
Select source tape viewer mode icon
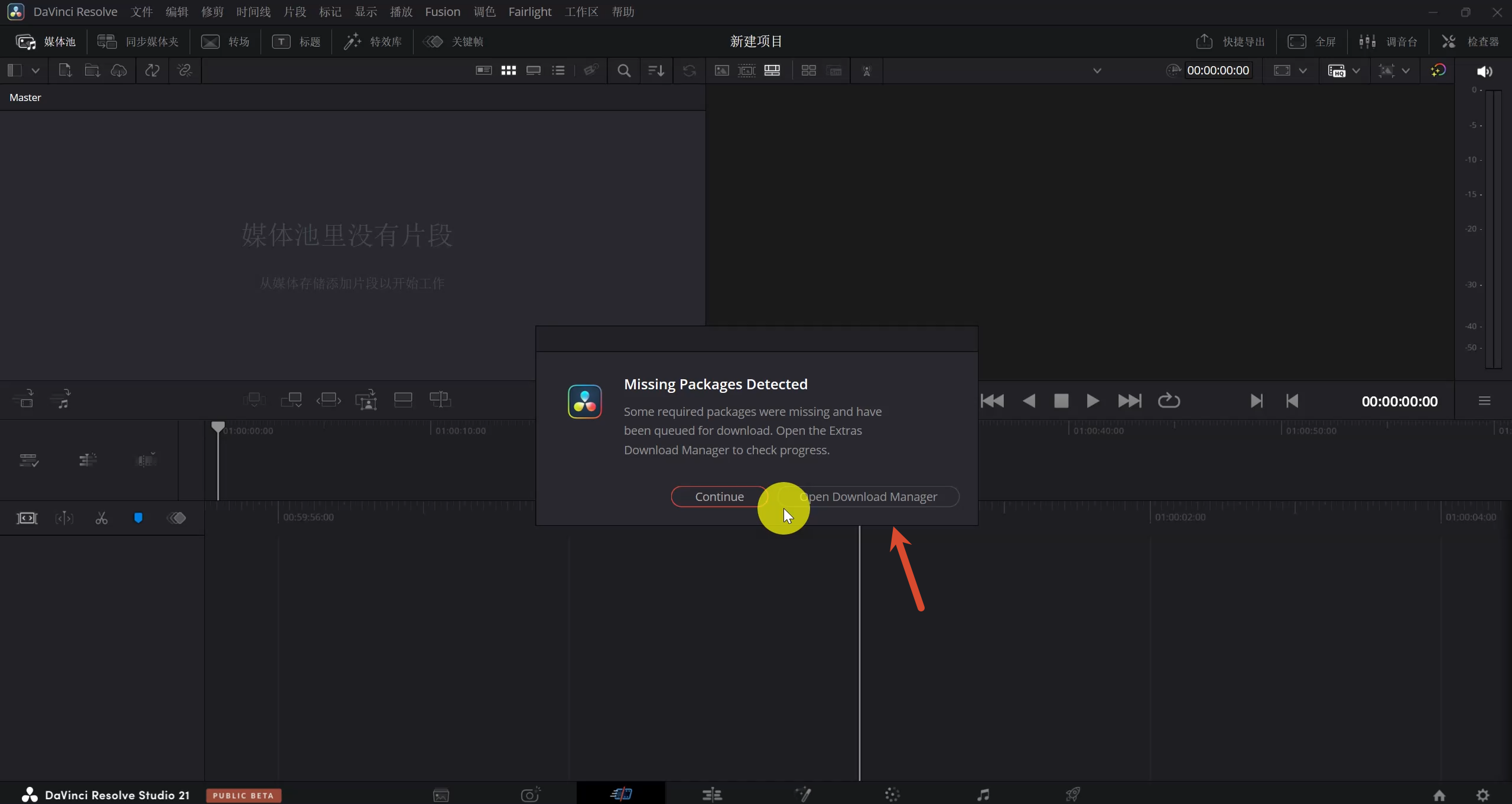(x=747, y=71)
